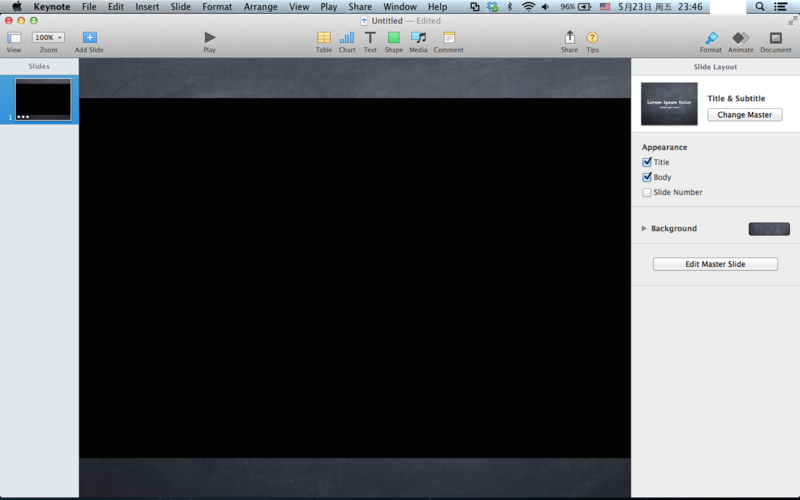Click the black slide canvas
This screenshot has width=800, height=500.
point(355,278)
